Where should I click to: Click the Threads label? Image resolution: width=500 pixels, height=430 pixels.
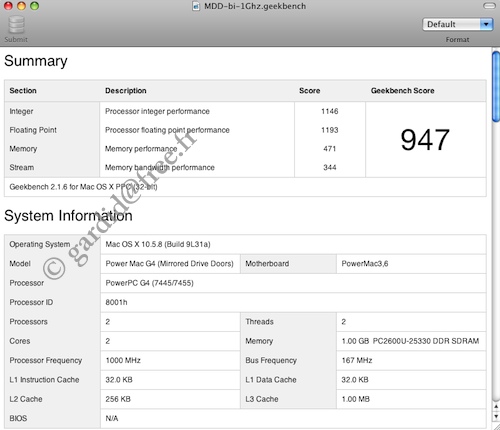[x=259, y=322]
